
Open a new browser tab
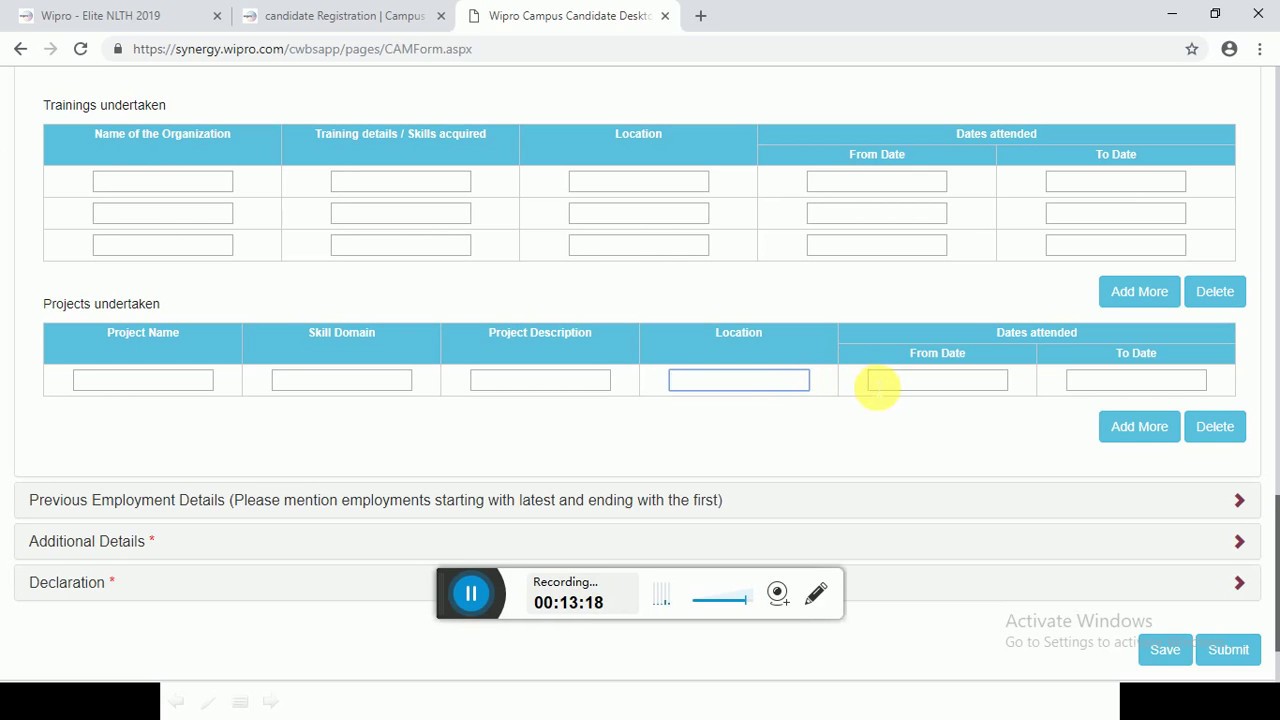[x=700, y=16]
